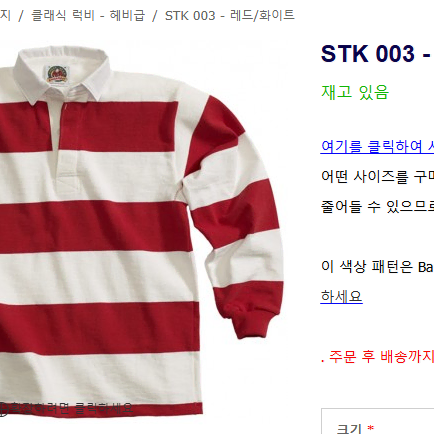
Task: Click the 확장하려면 클릭하세요 enlarge caption
Action: (71, 409)
